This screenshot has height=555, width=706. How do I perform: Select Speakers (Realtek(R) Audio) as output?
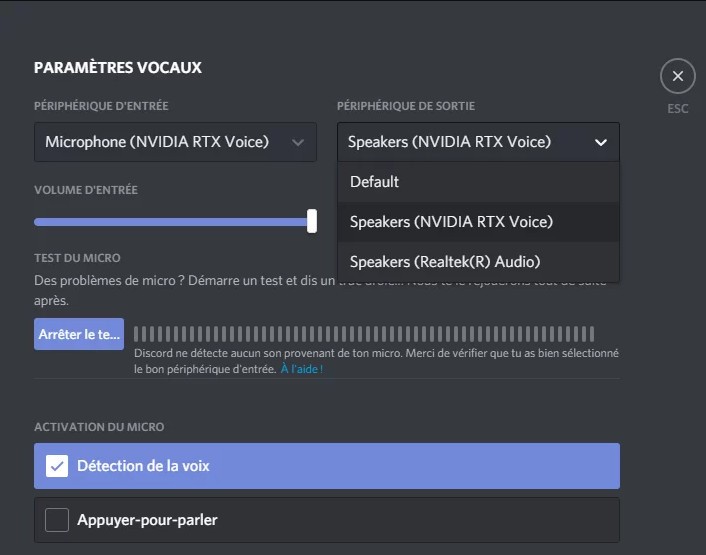coord(445,262)
